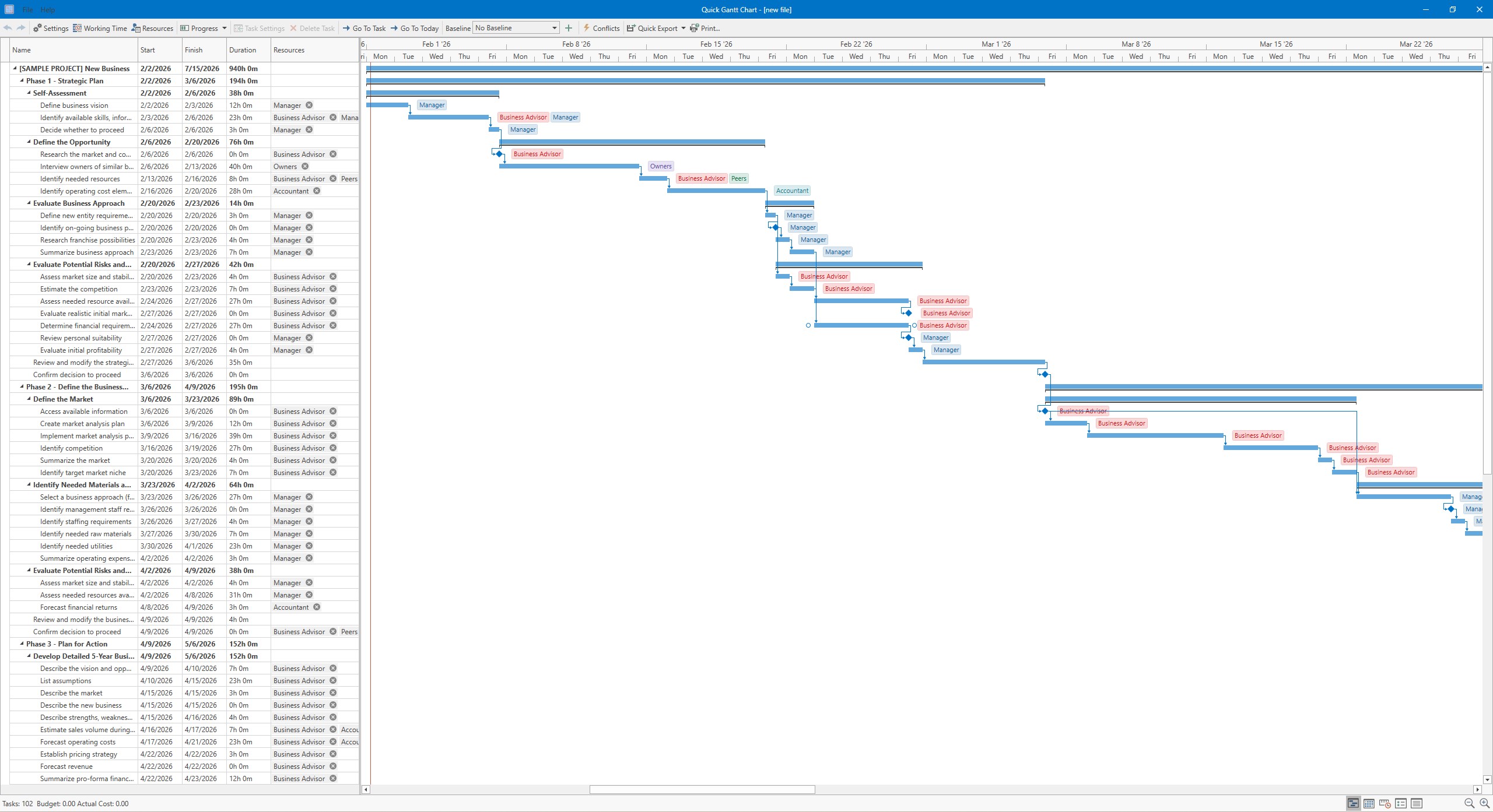
Task: Add a baseline with the plus icon
Action: [x=569, y=27]
